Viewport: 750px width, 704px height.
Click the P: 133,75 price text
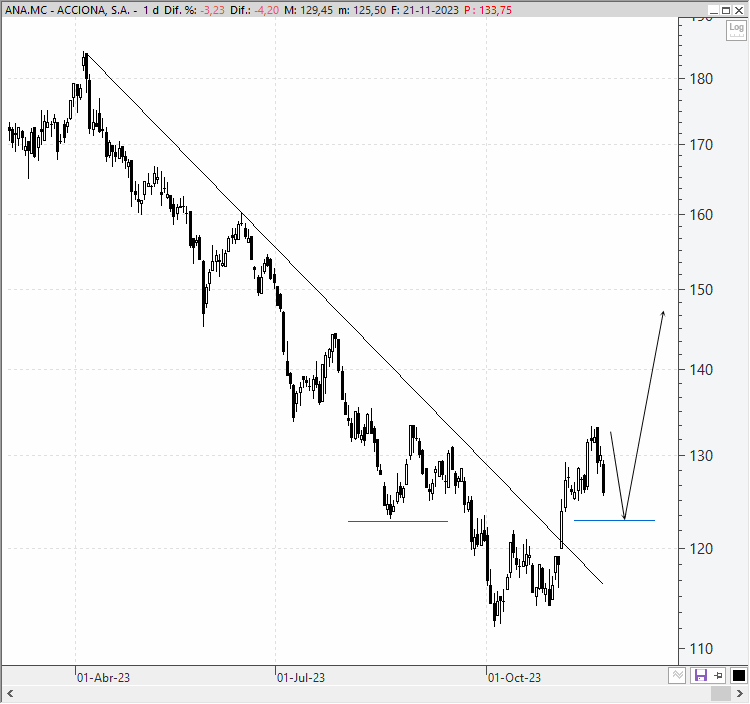488,10
